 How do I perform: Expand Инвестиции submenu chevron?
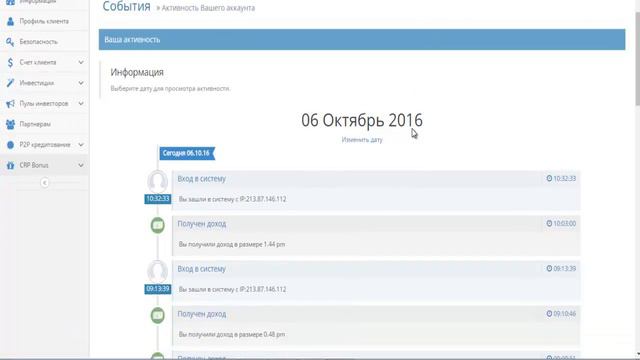[x=81, y=83]
